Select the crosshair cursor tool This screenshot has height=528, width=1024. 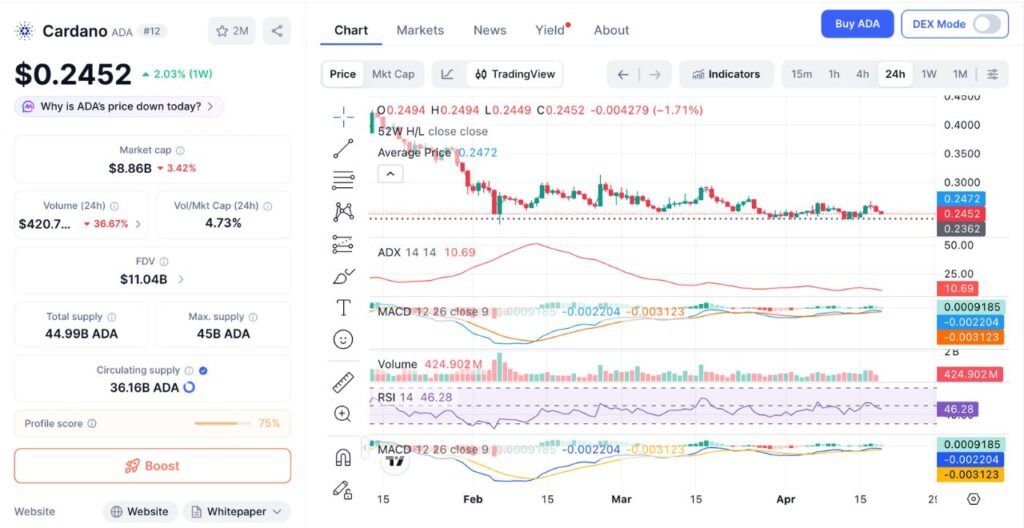(x=343, y=117)
